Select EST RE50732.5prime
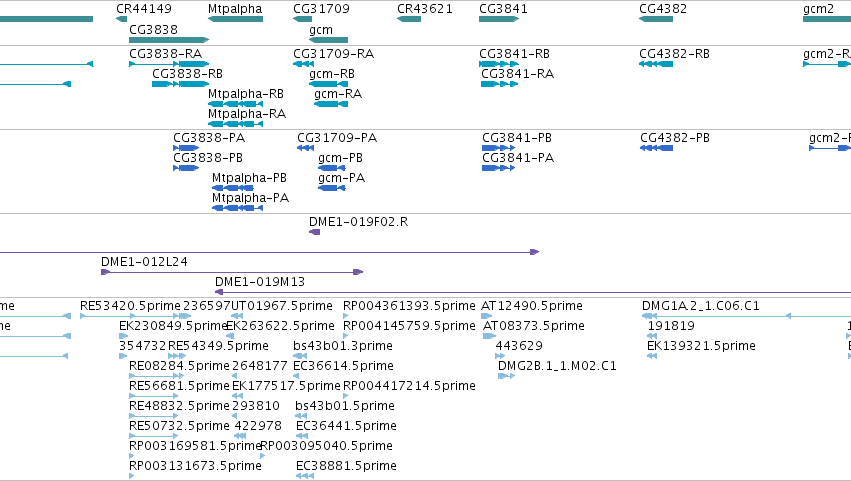The width and height of the screenshot is (851, 481). point(179,427)
